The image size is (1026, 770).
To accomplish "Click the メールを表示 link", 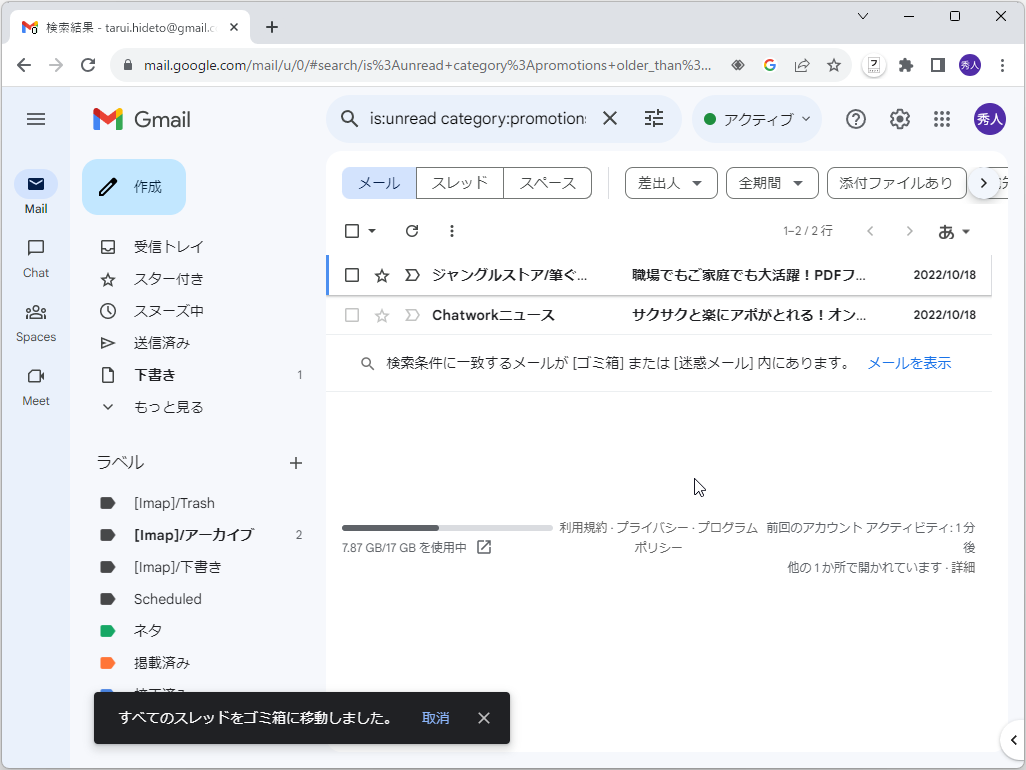I will pos(908,364).
